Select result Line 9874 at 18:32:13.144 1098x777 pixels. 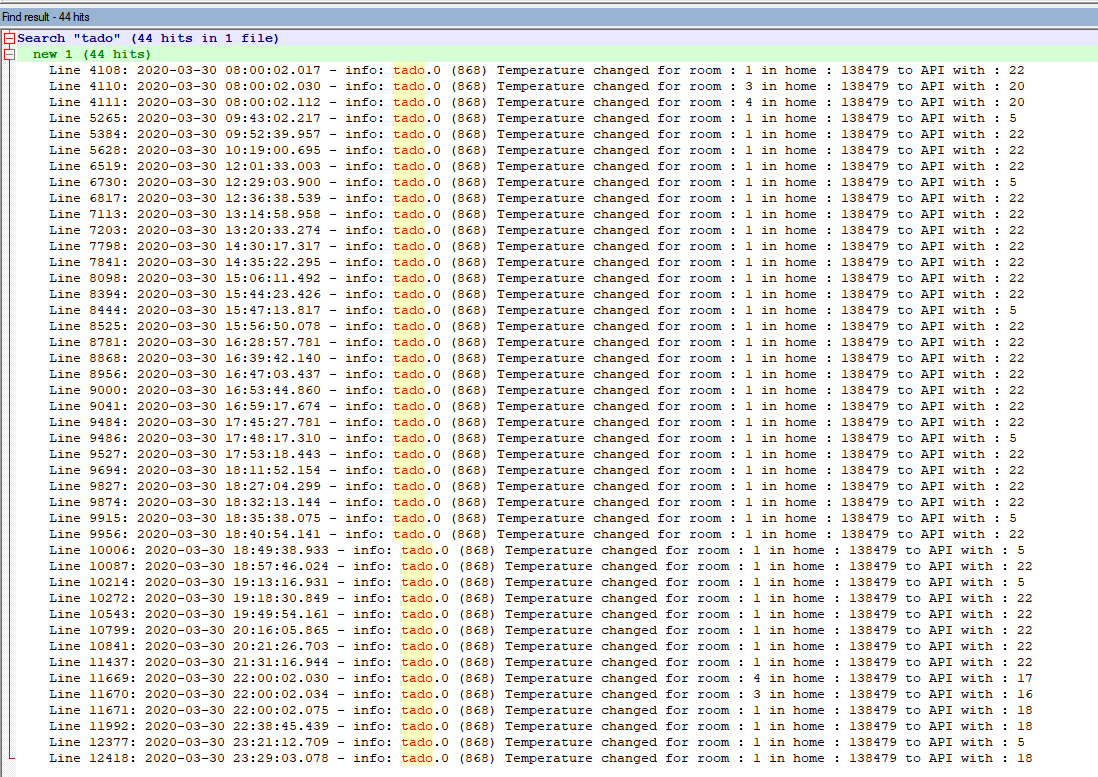(x=536, y=503)
